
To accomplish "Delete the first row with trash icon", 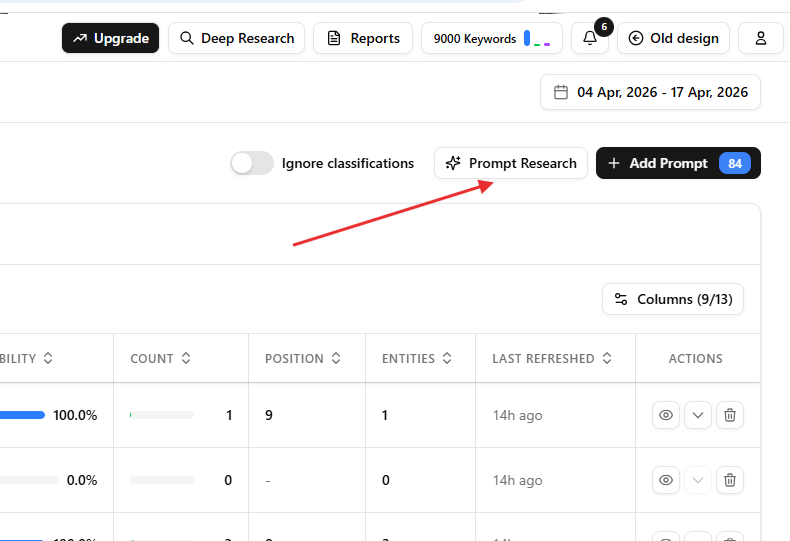I will pyautogui.click(x=730, y=415).
